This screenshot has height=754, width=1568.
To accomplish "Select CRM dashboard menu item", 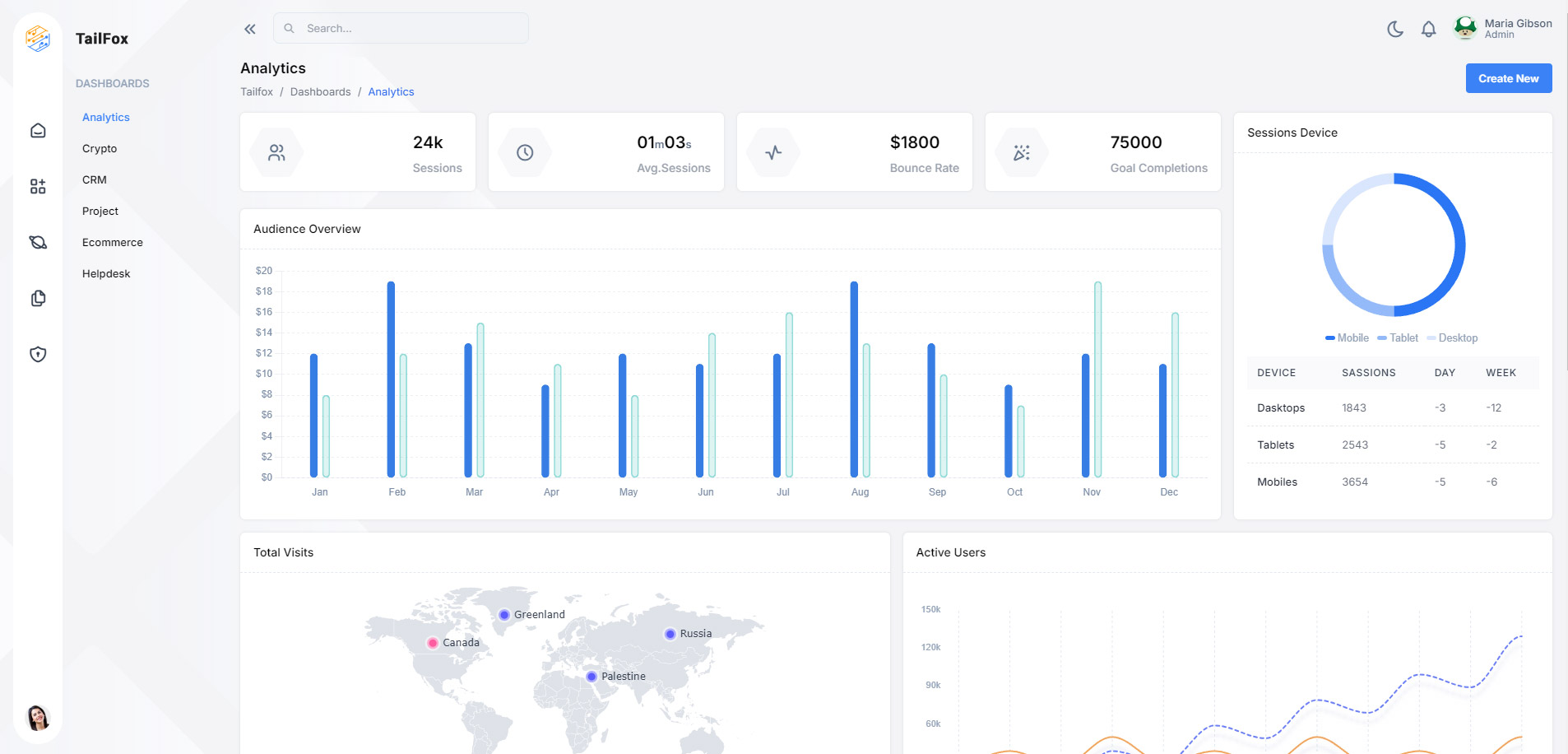I will [x=95, y=180].
